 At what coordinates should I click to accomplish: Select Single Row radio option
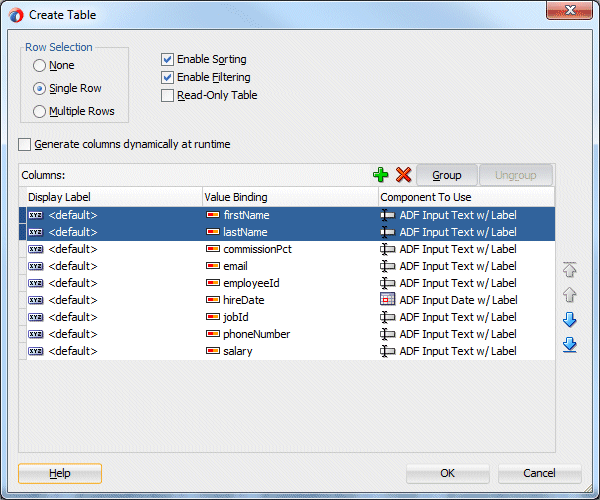pos(39,88)
